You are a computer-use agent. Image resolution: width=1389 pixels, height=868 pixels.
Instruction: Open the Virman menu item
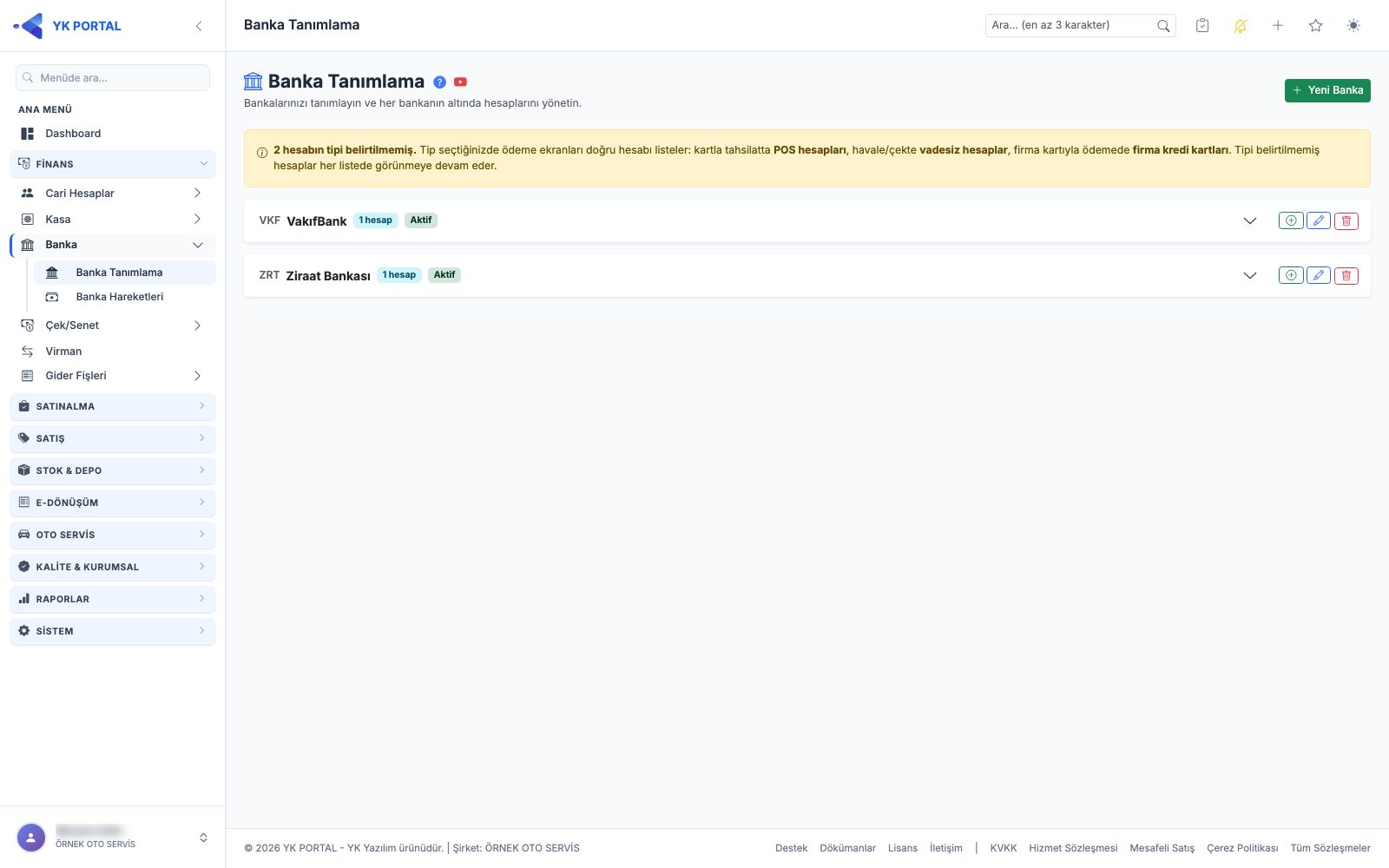click(x=113, y=352)
